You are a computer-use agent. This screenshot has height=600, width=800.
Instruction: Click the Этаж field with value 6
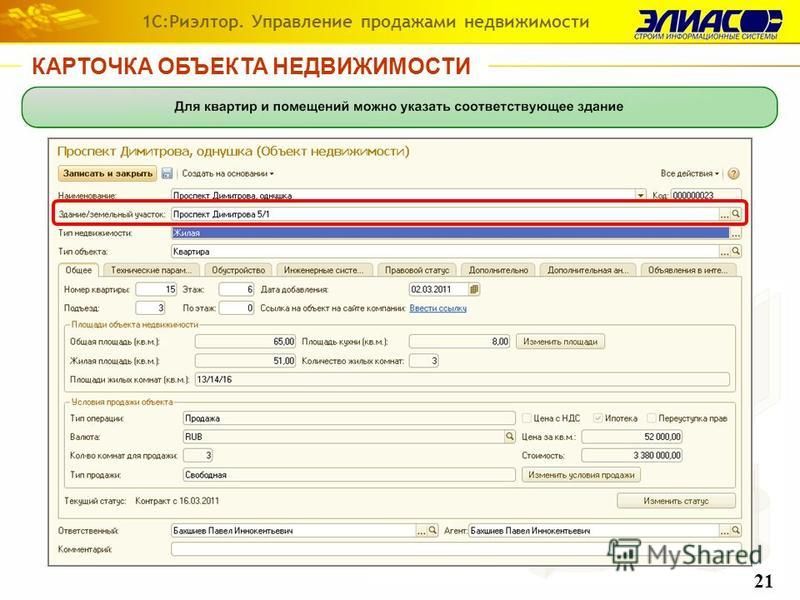pyautogui.click(x=236, y=290)
